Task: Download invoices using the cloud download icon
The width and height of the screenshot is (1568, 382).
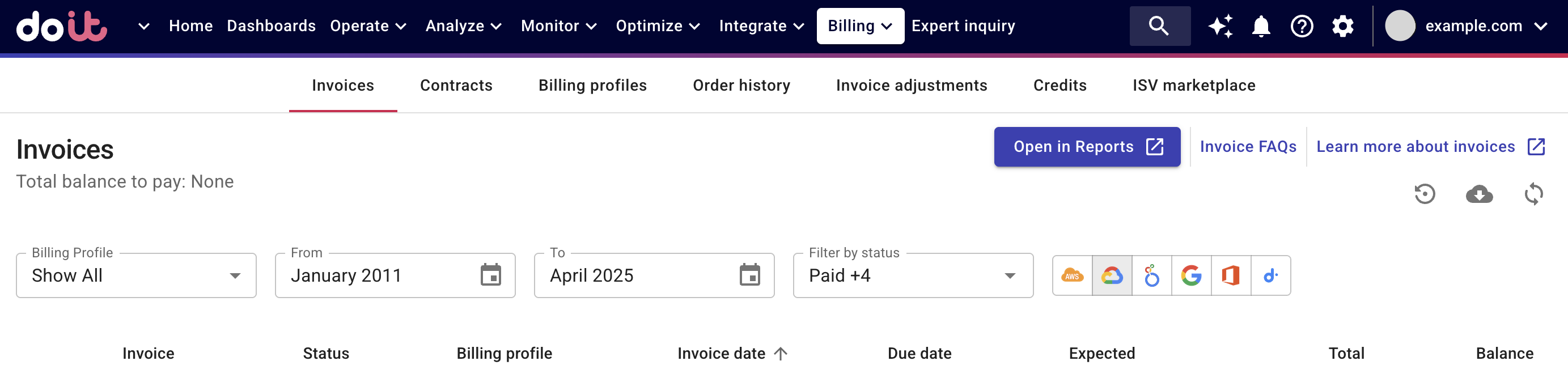Action: (1480, 194)
